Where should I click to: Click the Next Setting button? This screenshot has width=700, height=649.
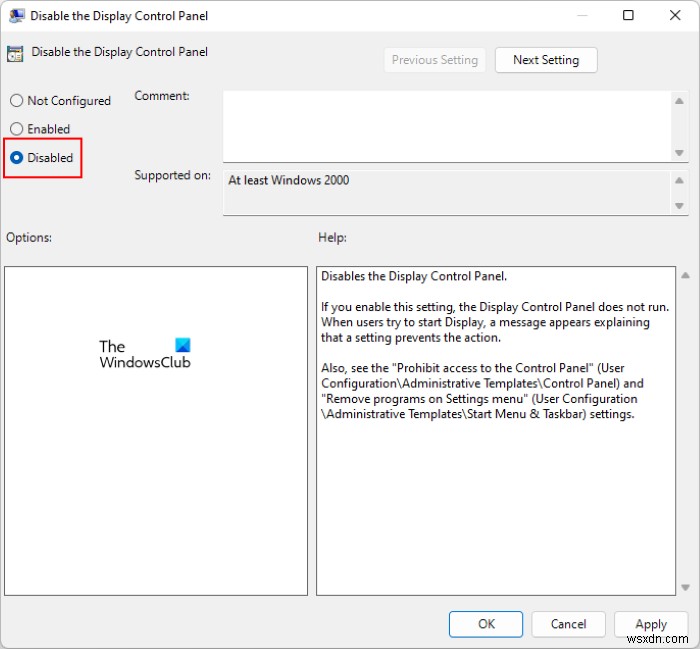pos(546,60)
